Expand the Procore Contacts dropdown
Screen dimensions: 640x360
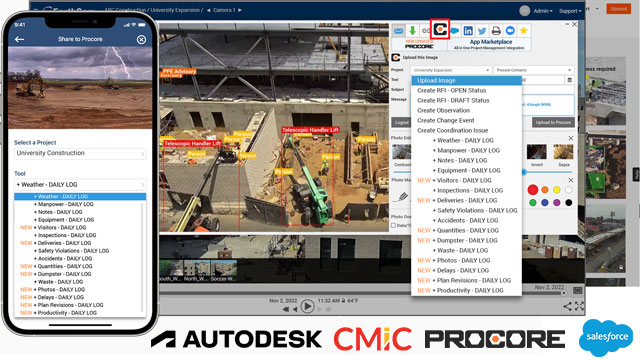point(533,70)
